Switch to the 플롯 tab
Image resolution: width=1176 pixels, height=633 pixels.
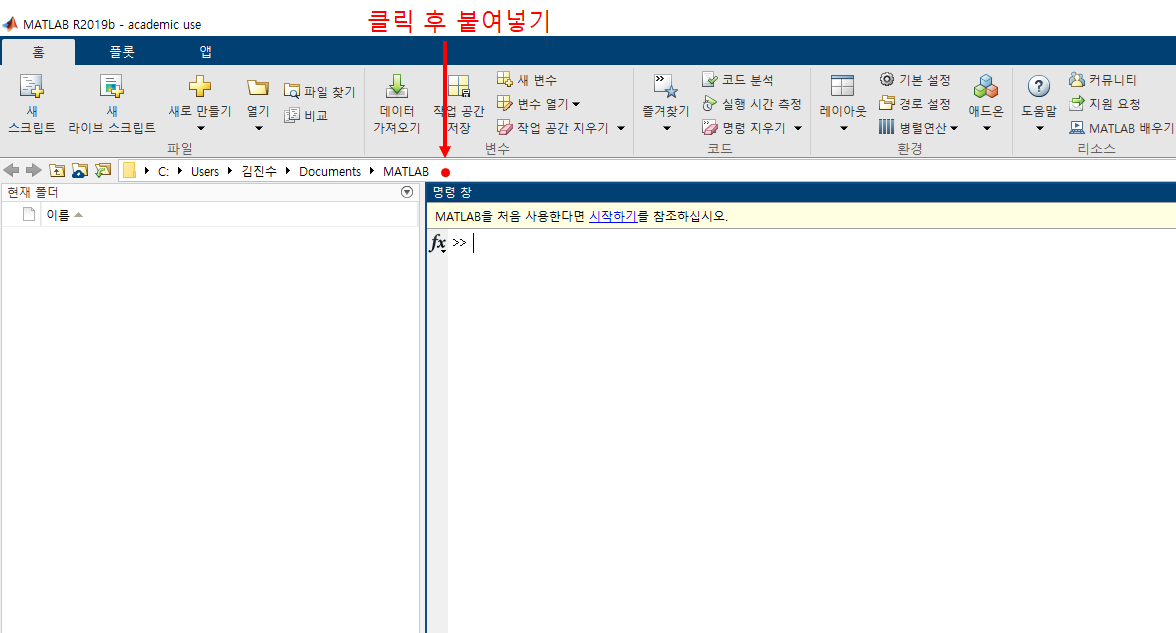[x=122, y=52]
